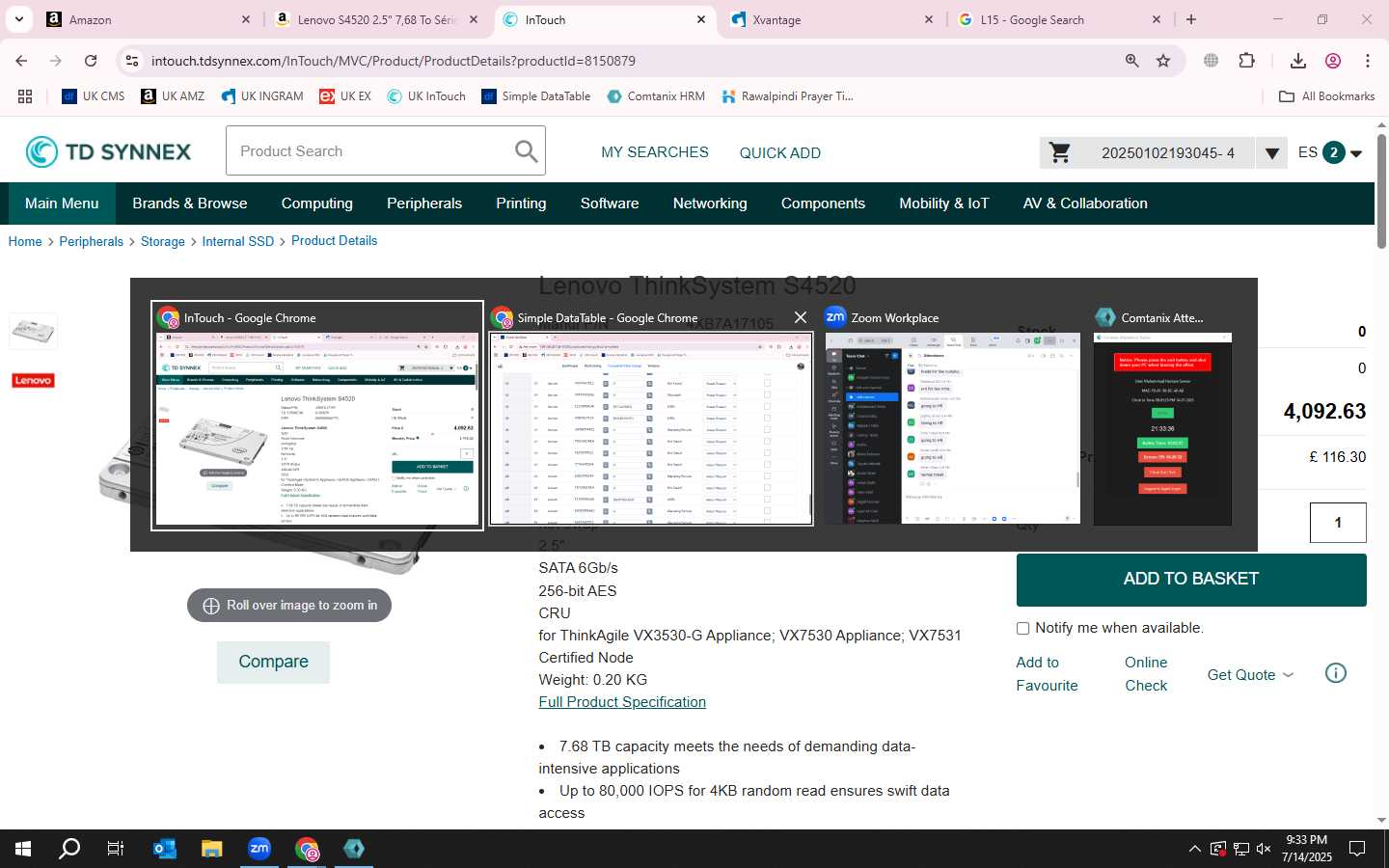Viewport: 1389px width, 868px height.
Task: Go back with the browser back arrow
Action: coord(21,61)
